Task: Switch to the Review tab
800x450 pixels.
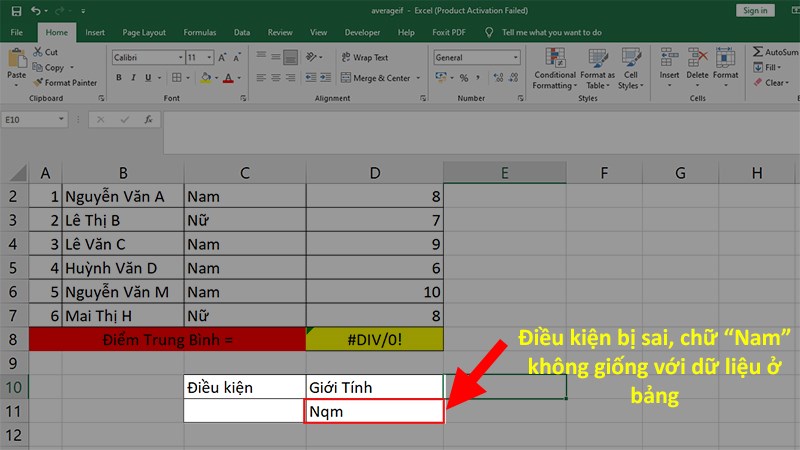Action: (x=280, y=33)
